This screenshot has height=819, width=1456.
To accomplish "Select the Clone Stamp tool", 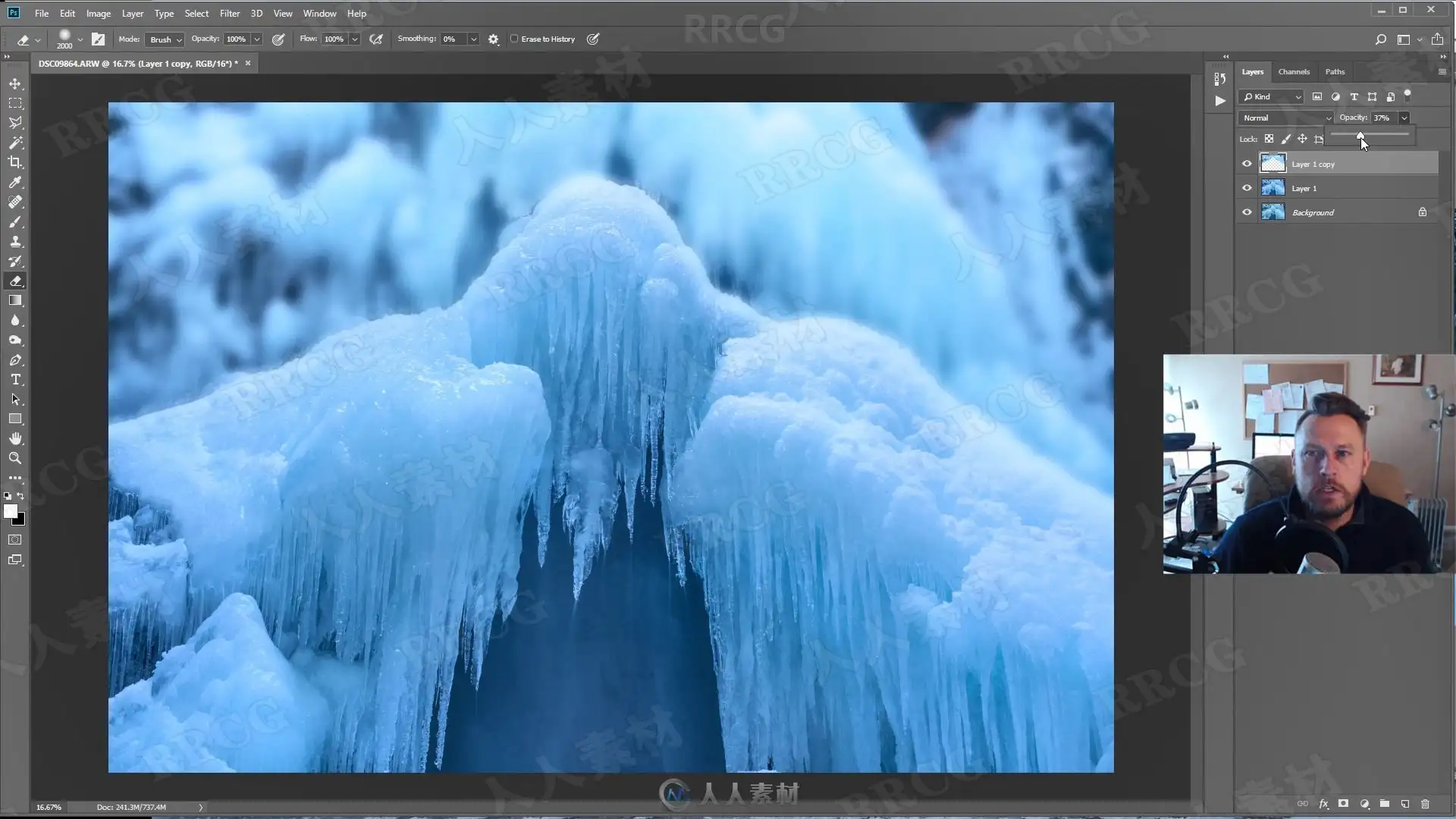I will coord(15,241).
